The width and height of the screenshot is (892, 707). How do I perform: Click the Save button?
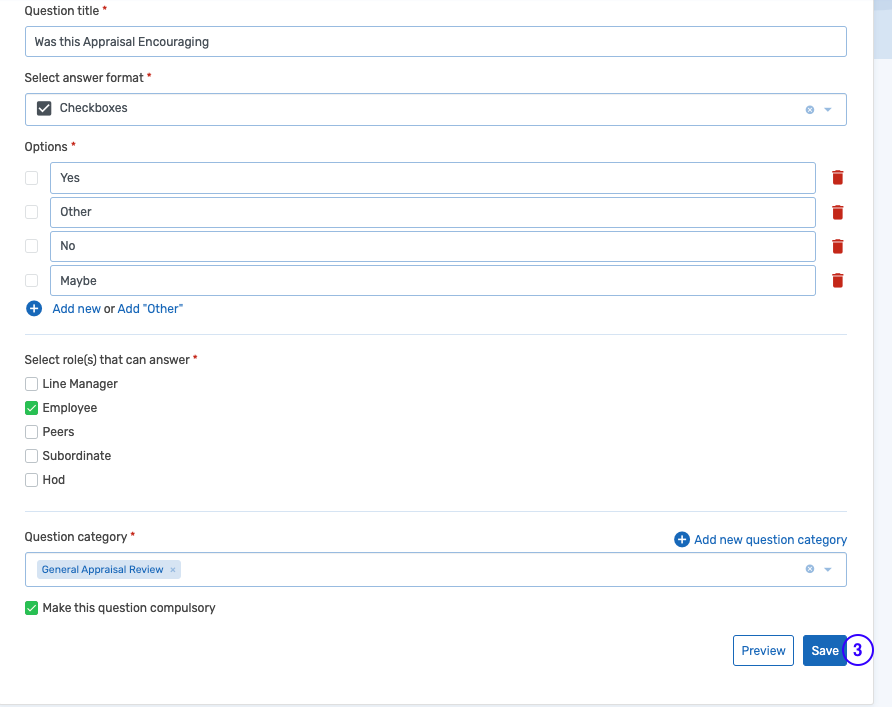point(824,650)
